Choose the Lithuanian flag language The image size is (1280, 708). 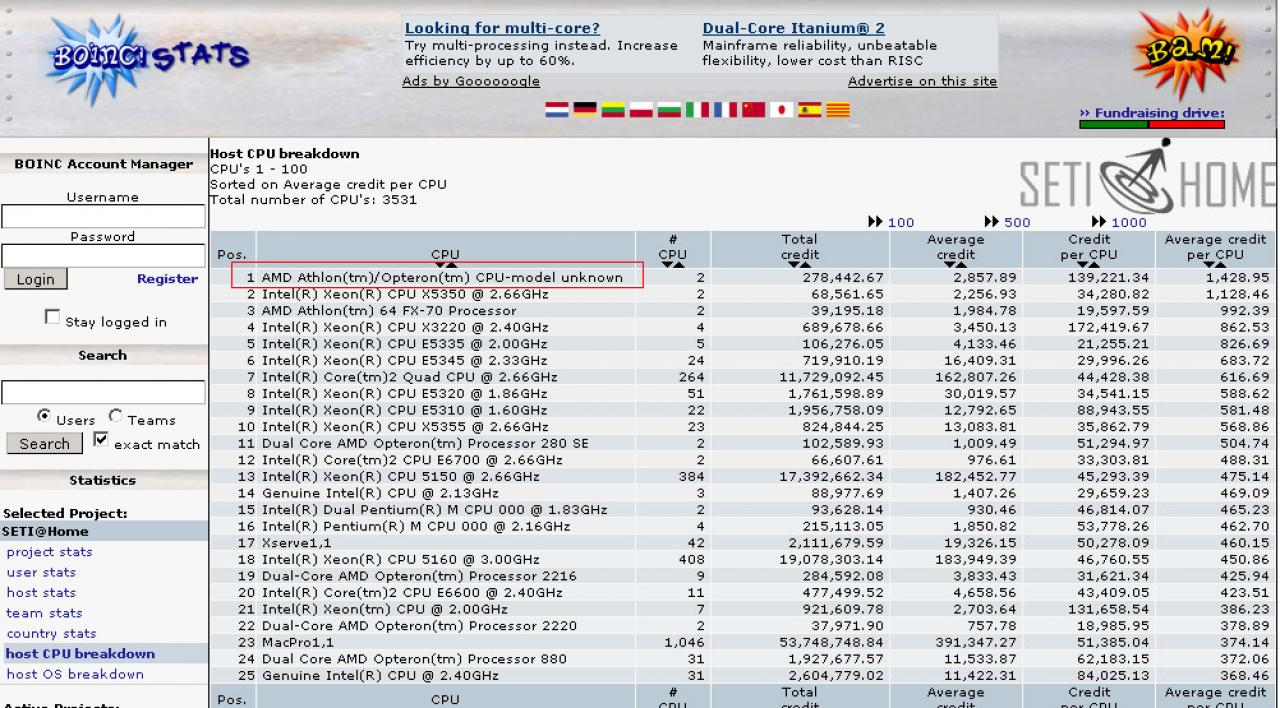[613, 110]
